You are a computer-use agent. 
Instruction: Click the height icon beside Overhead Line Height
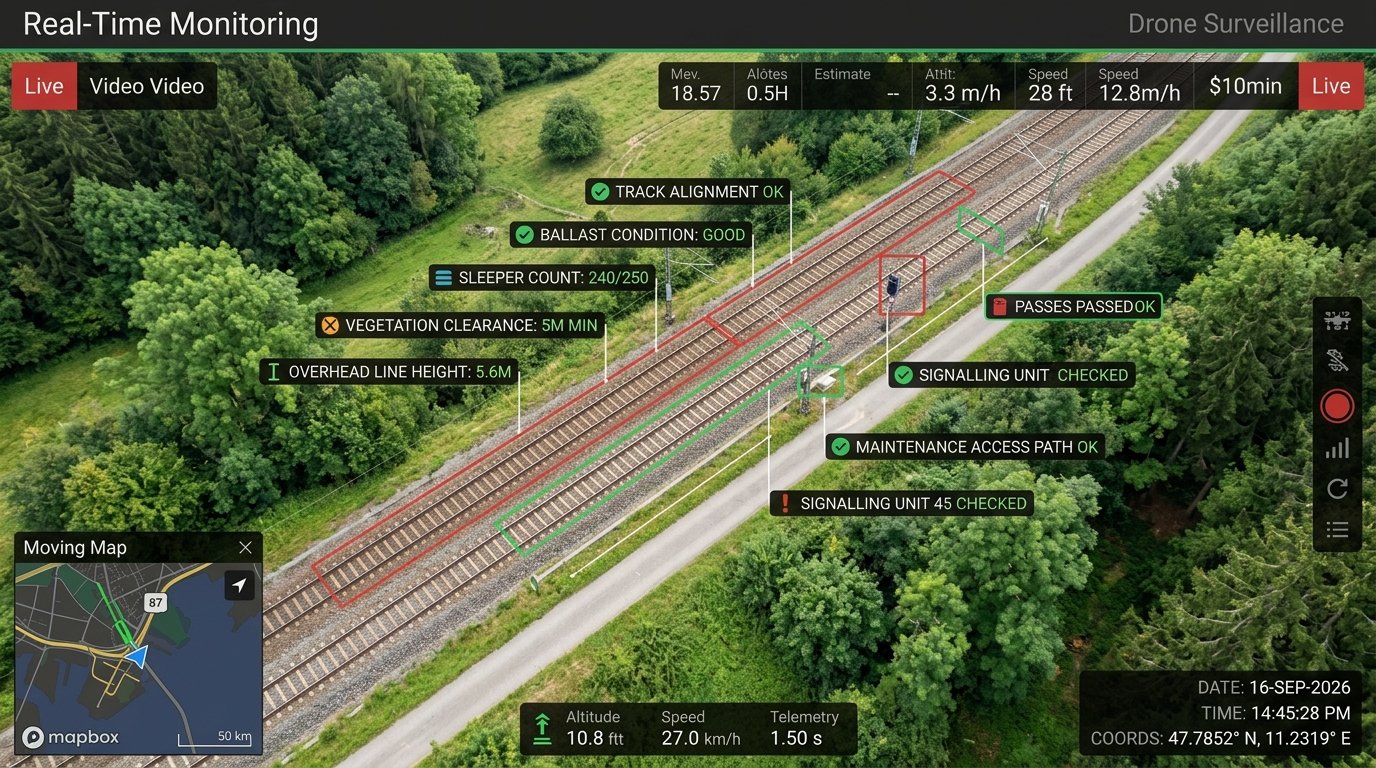pos(273,372)
